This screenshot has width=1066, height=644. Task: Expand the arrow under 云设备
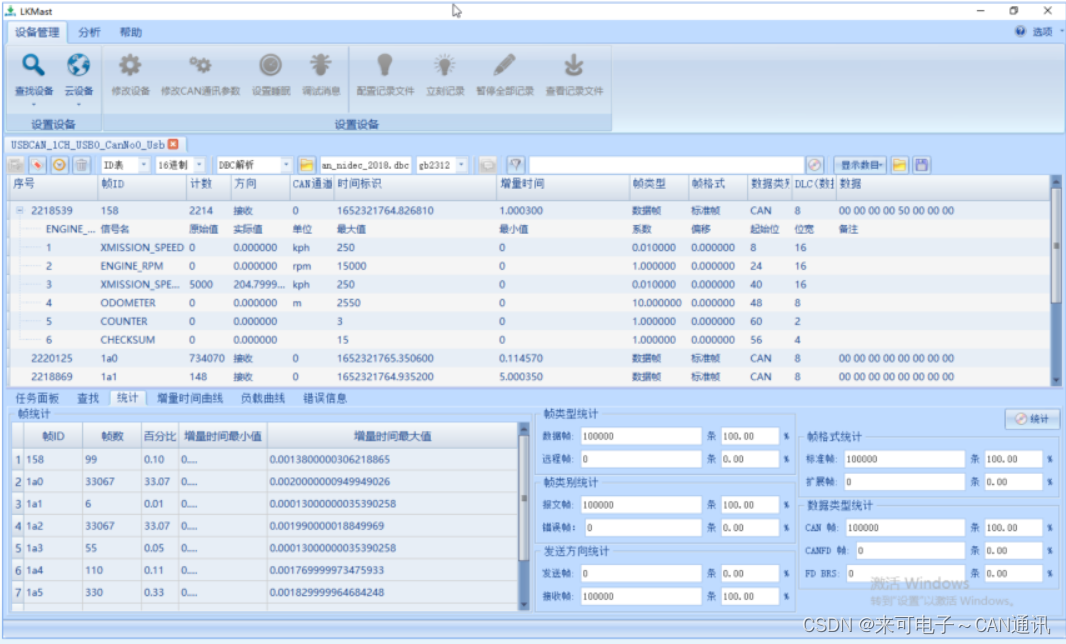coord(78,104)
